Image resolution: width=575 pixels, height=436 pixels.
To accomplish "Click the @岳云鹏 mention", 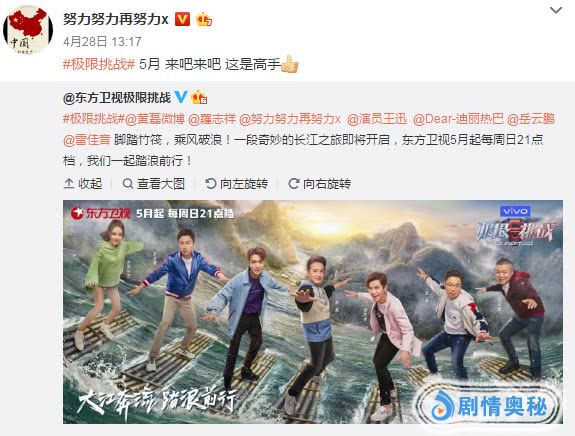I will [531, 119].
